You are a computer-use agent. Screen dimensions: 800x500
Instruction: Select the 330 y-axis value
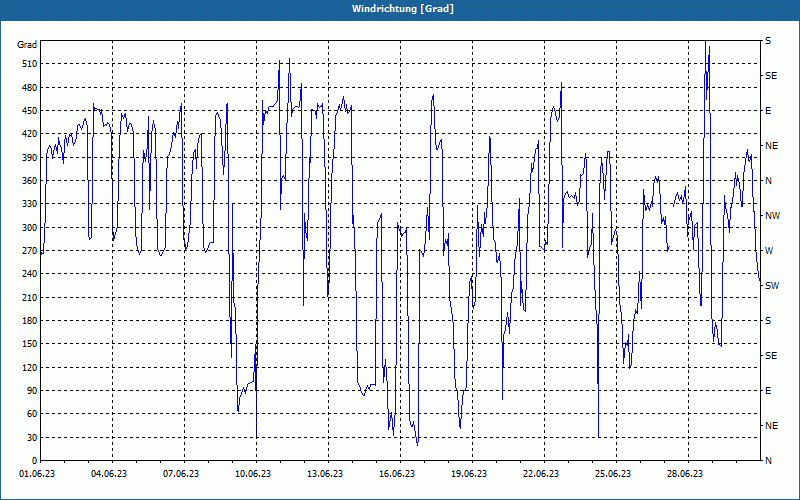pyautogui.click(x=29, y=204)
